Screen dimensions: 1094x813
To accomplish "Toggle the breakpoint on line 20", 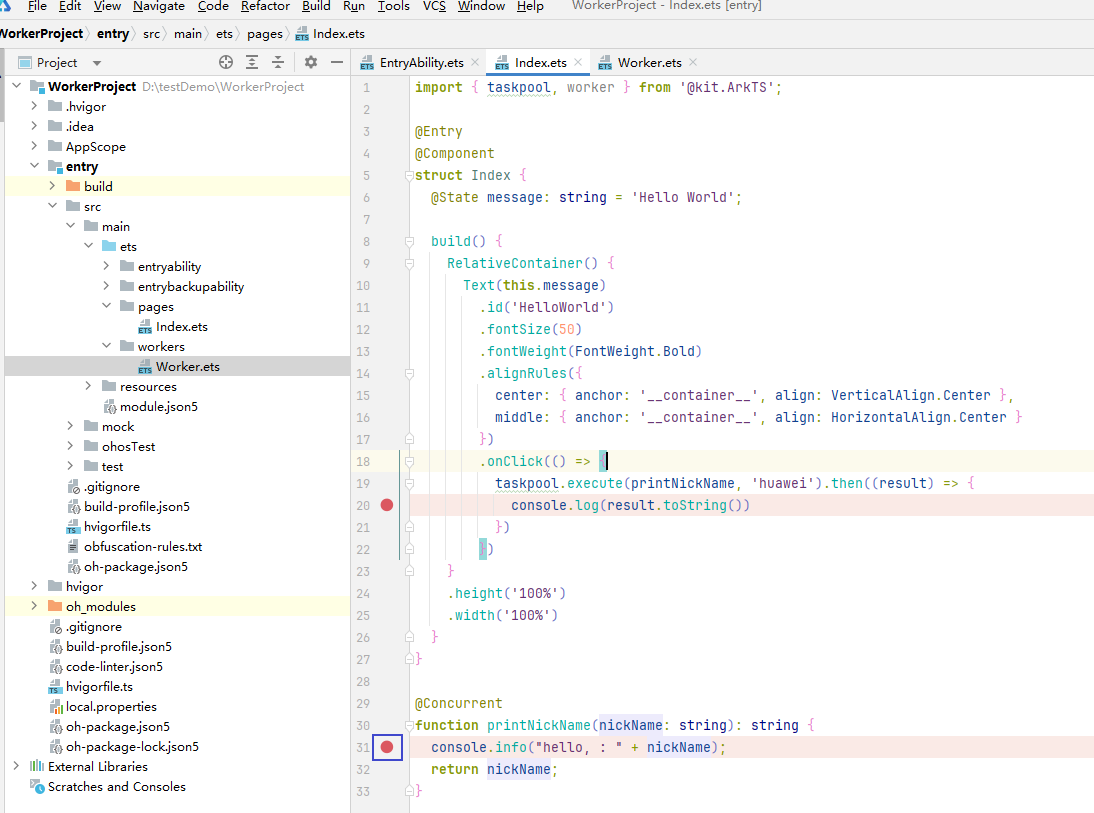I will [387, 505].
